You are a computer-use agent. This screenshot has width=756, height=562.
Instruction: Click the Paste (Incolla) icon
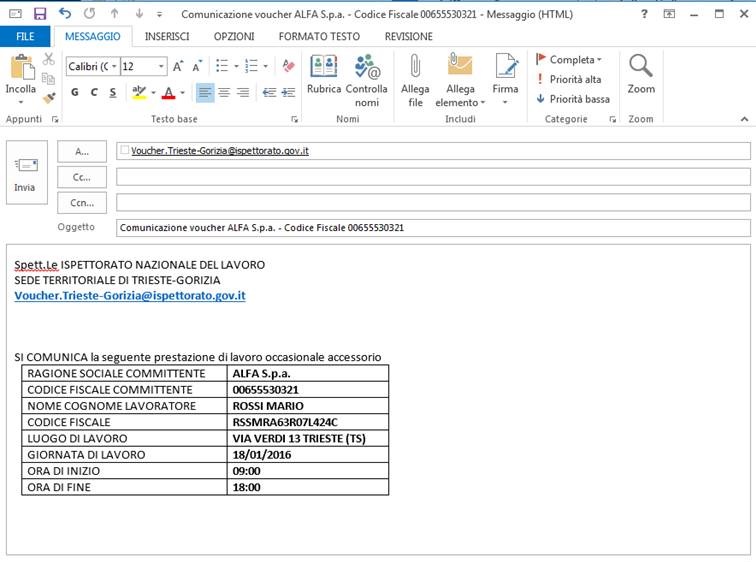[21, 67]
